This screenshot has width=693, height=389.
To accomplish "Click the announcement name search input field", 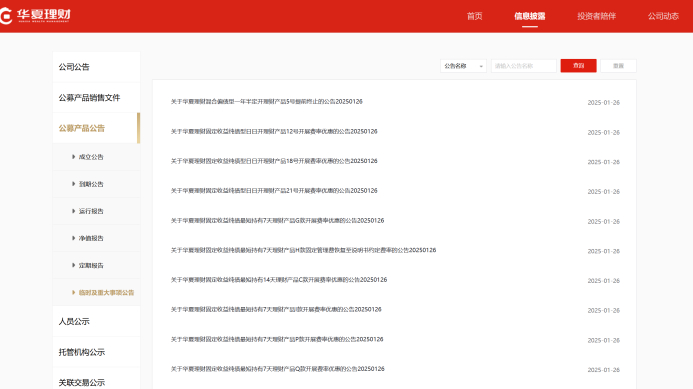I will [x=524, y=66].
